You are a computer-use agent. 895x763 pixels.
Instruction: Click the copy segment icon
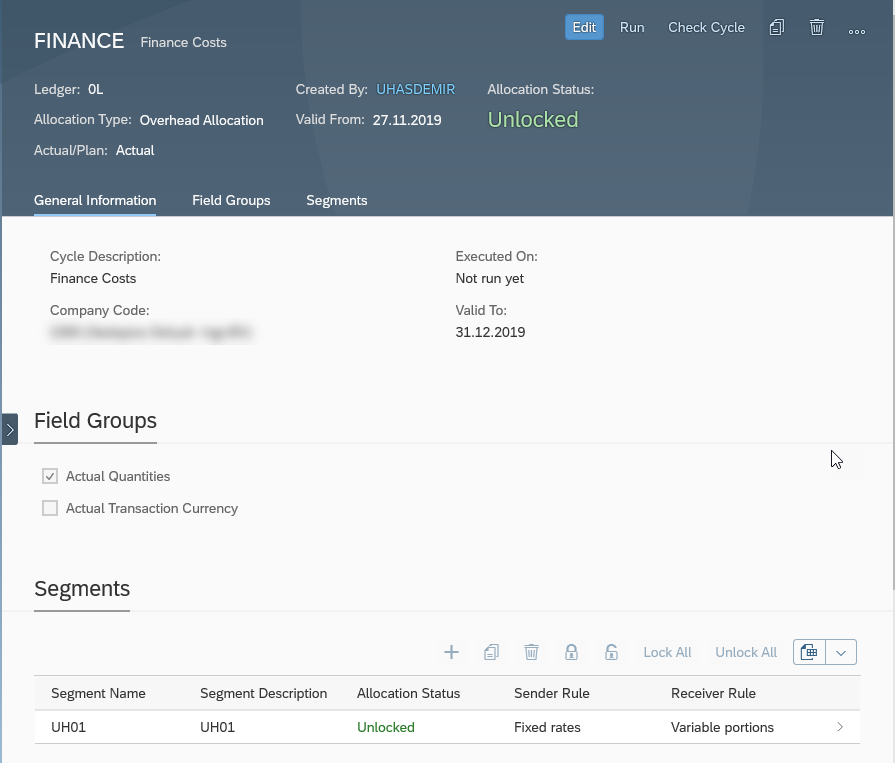click(x=491, y=652)
